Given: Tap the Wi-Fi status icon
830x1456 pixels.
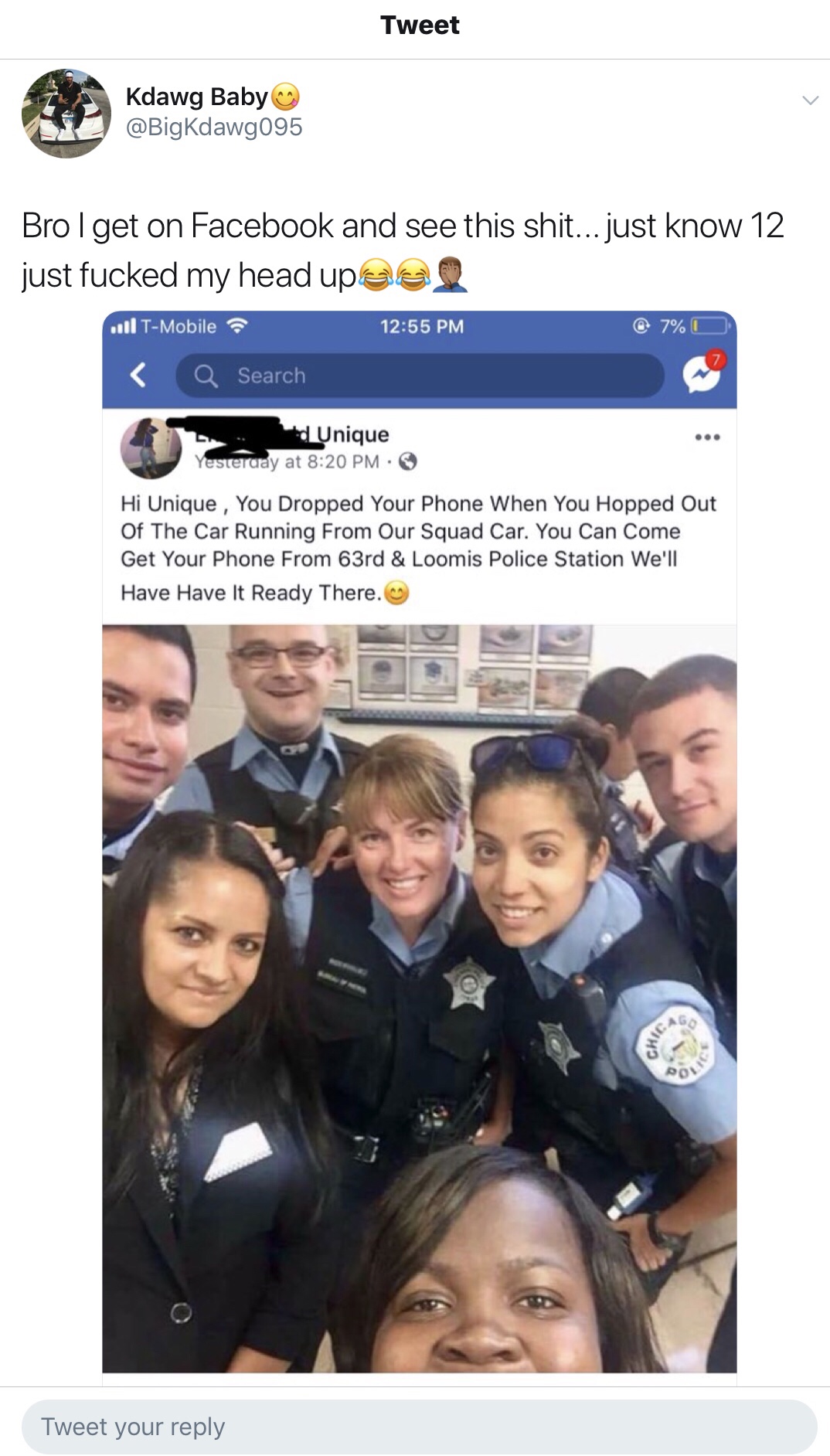Looking at the screenshot, I should pos(237,326).
